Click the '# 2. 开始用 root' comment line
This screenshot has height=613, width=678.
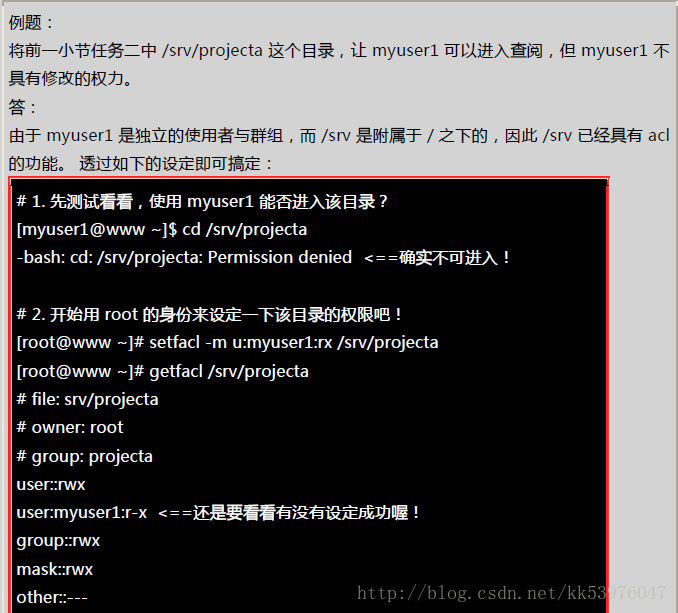click(209, 314)
